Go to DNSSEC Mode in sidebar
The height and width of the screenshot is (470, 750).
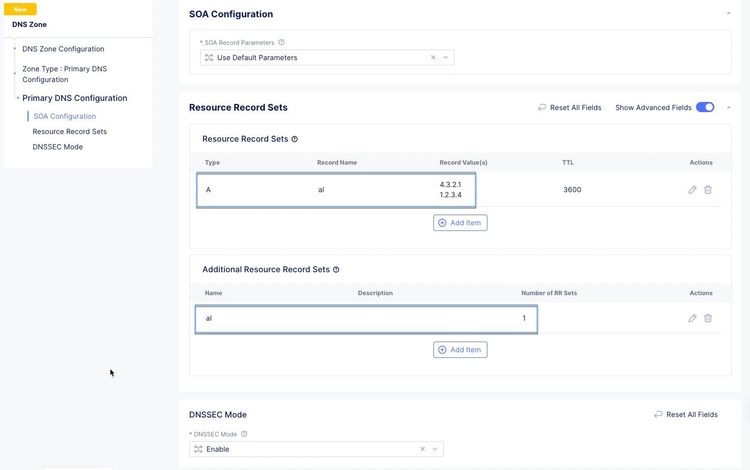[58, 146]
